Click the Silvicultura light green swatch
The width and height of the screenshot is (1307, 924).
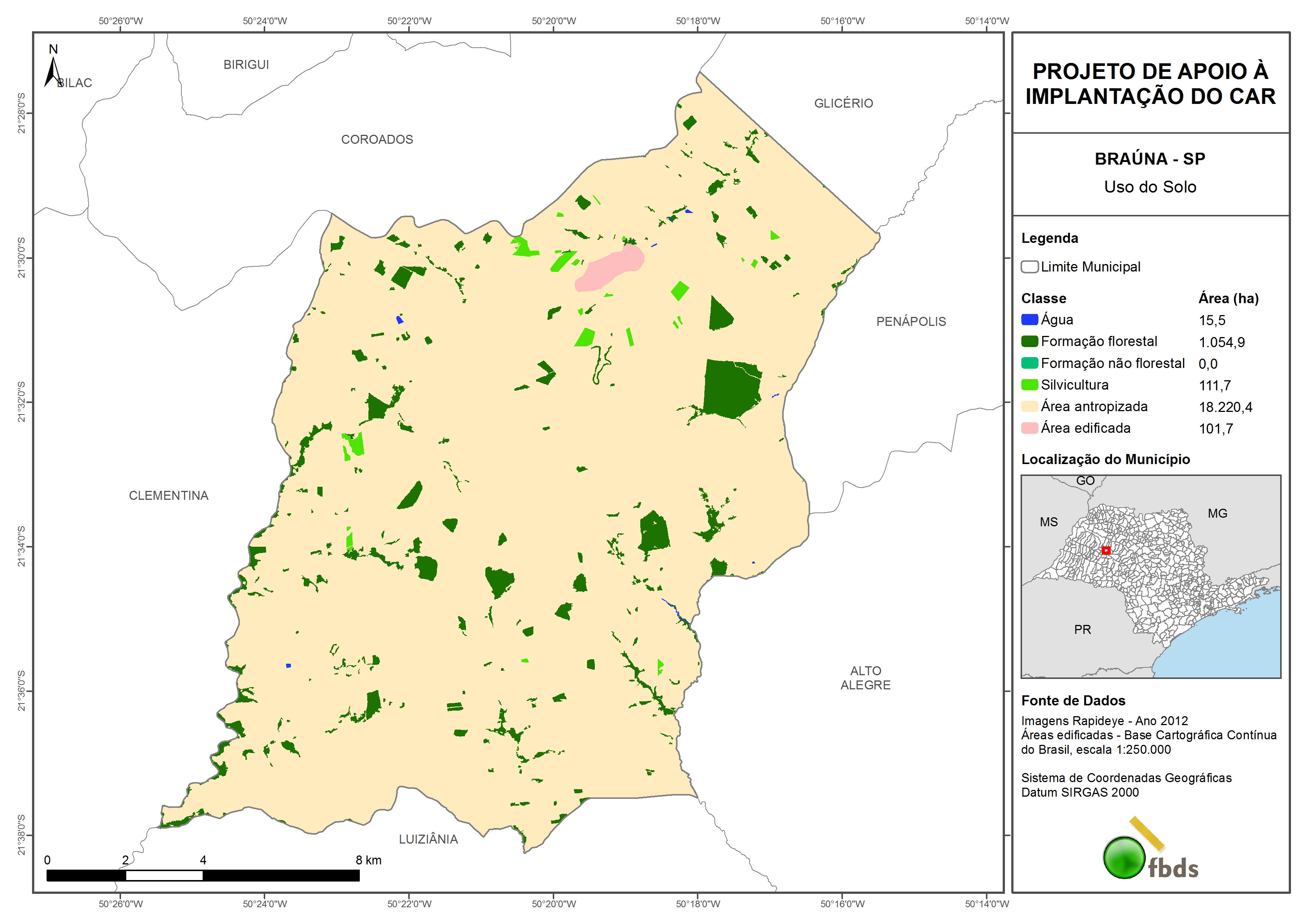(x=1029, y=385)
